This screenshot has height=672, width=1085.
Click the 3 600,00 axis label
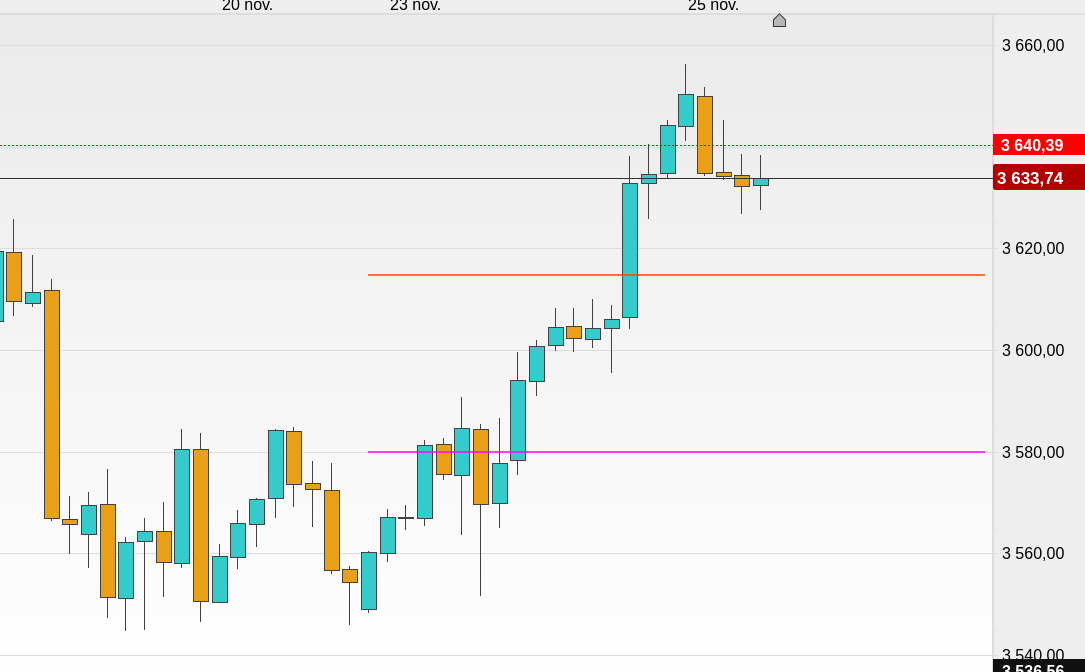tap(1033, 350)
